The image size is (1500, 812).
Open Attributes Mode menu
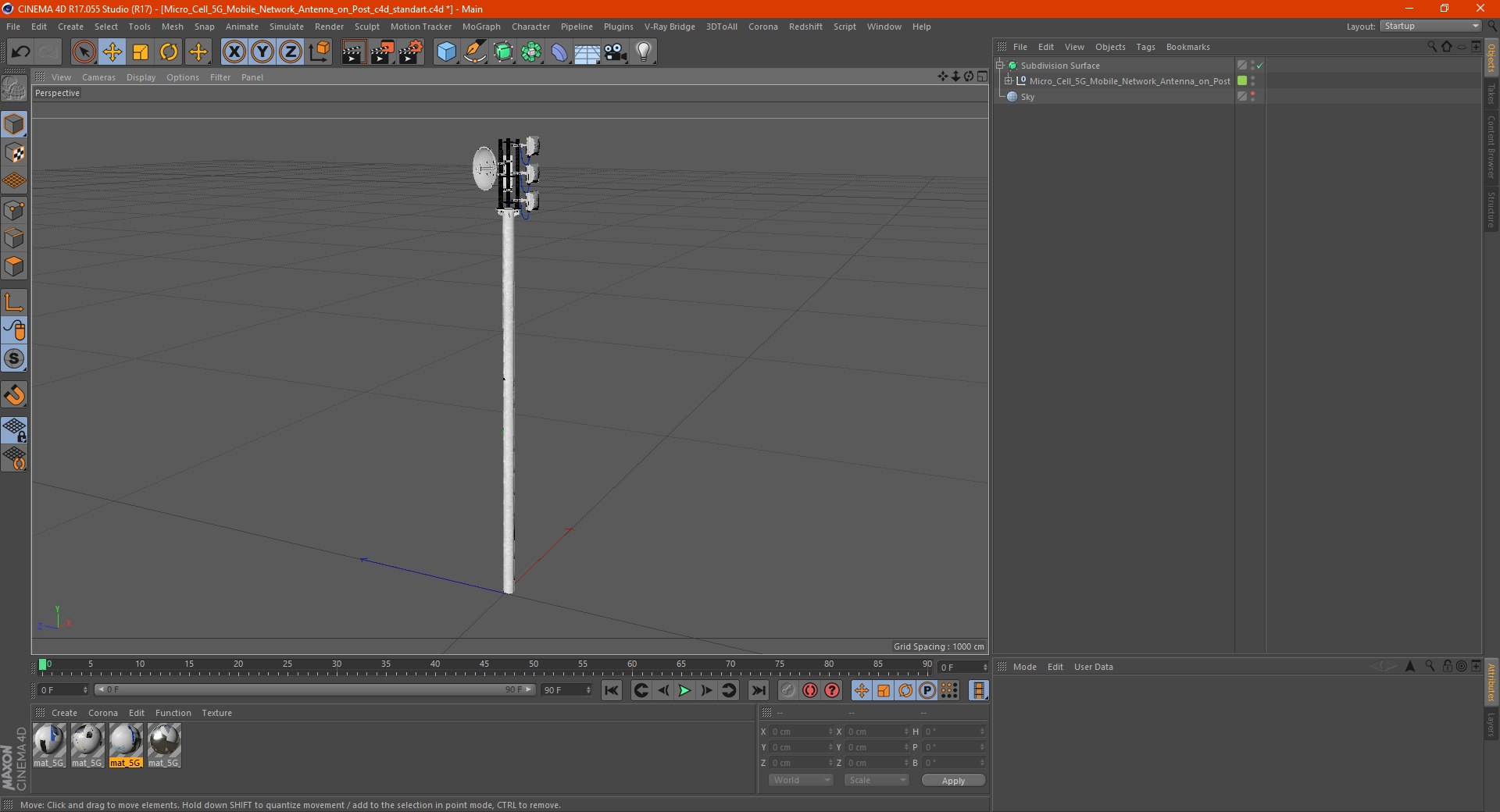tap(1024, 667)
